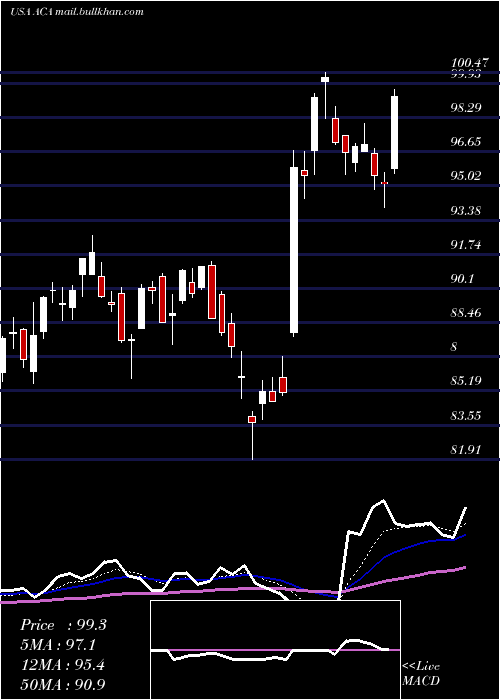This screenshot has width=500, height=700.
Task: Click the 98.29 price axis label
Action: pos(466,108)
